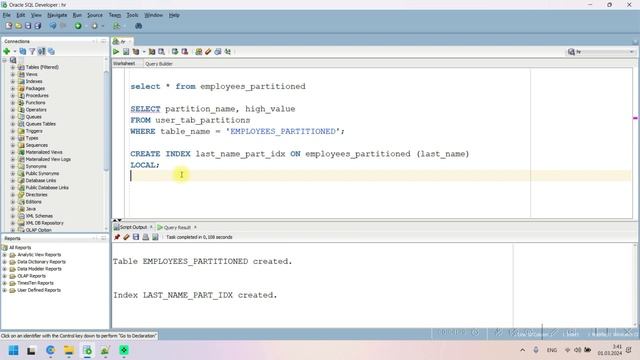Expand the Sequences tree node

pyautogui.click(x=13, y=145)
